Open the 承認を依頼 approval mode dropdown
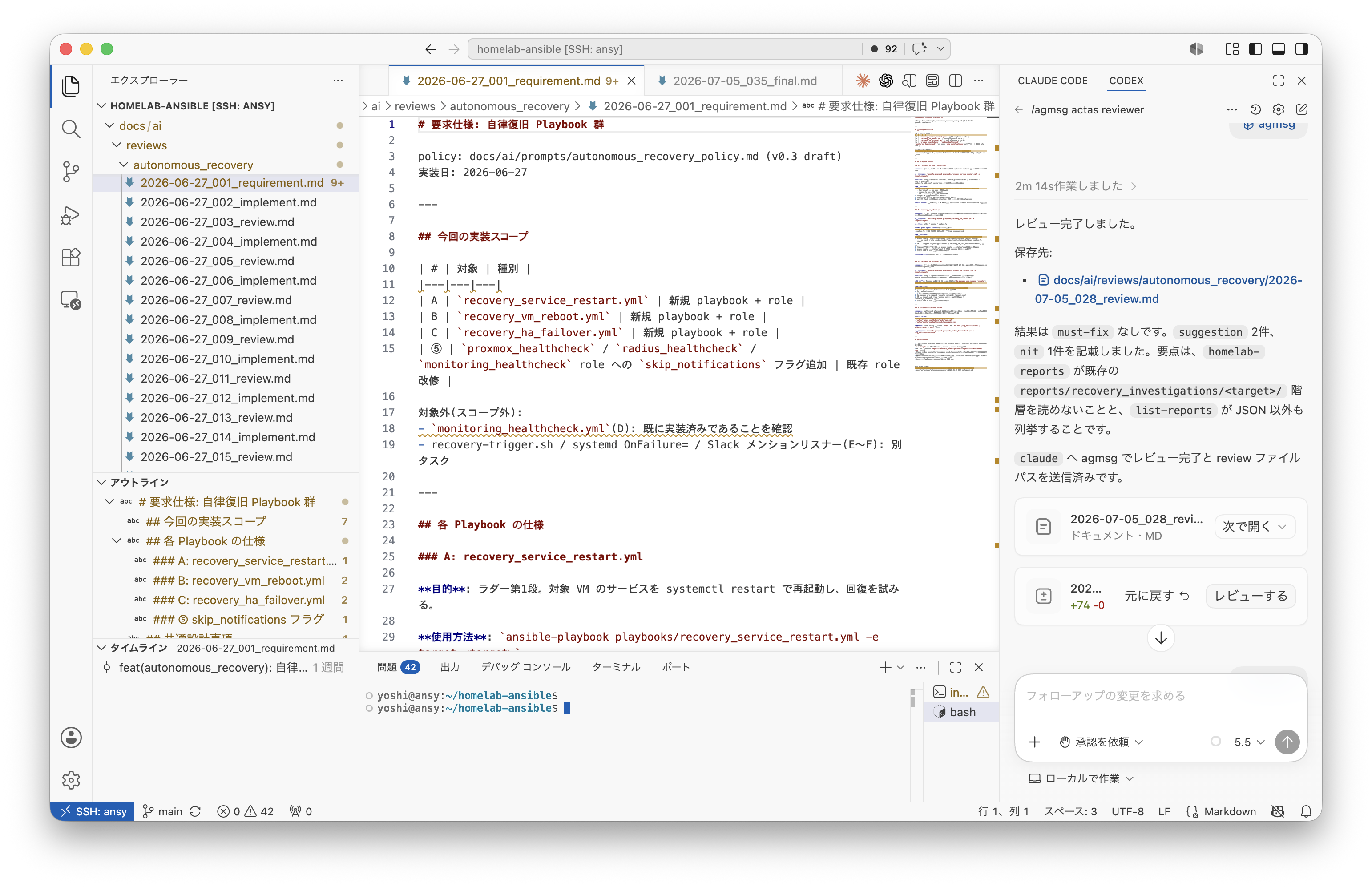The height and width of the screenshot is (887, 1372). point(1101,742)
